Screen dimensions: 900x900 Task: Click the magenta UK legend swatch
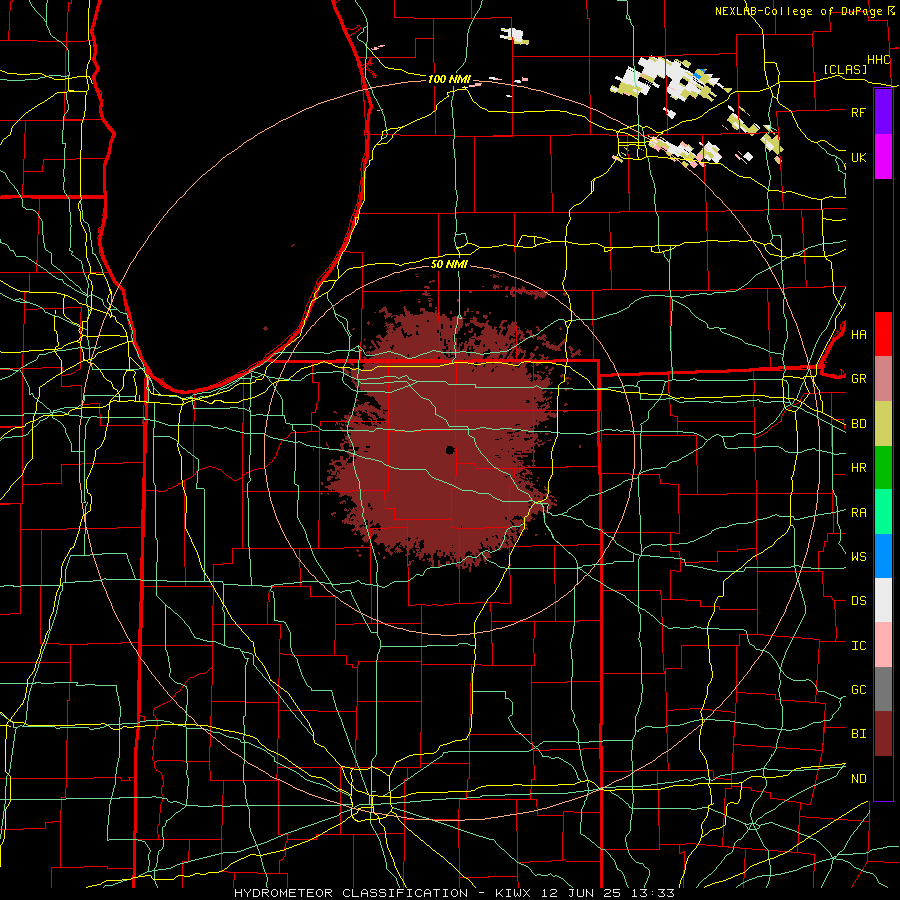[x=883, y=157]
